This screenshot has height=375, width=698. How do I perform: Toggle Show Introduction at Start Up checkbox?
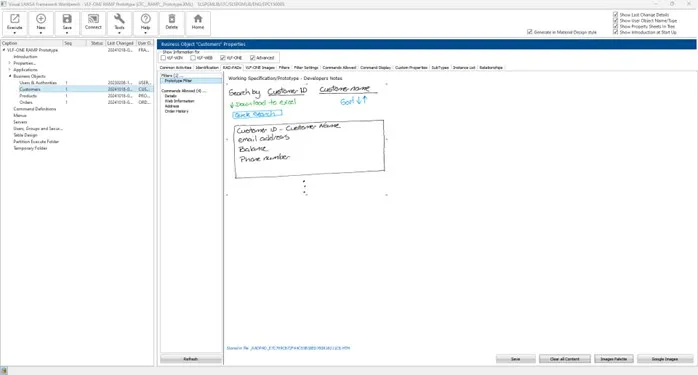616,32
